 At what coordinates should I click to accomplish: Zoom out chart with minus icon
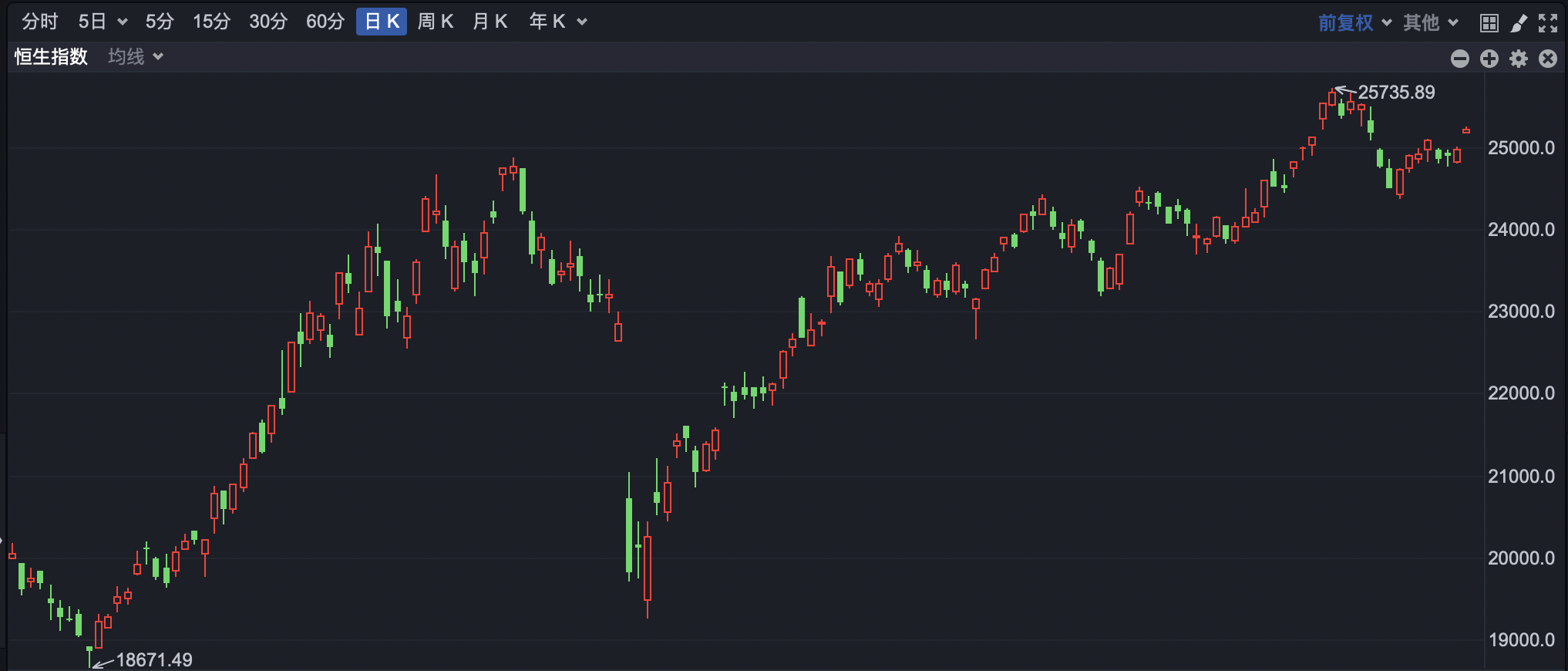point(1459,59)
